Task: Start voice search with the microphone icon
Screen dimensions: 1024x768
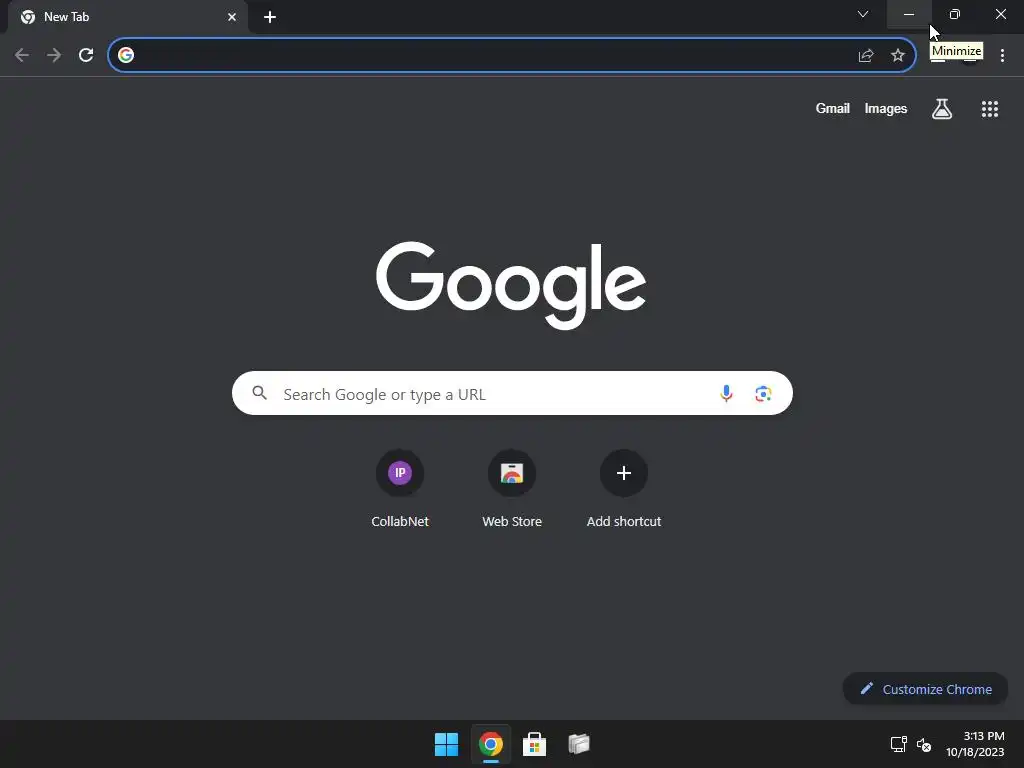Action: point(726,393)
